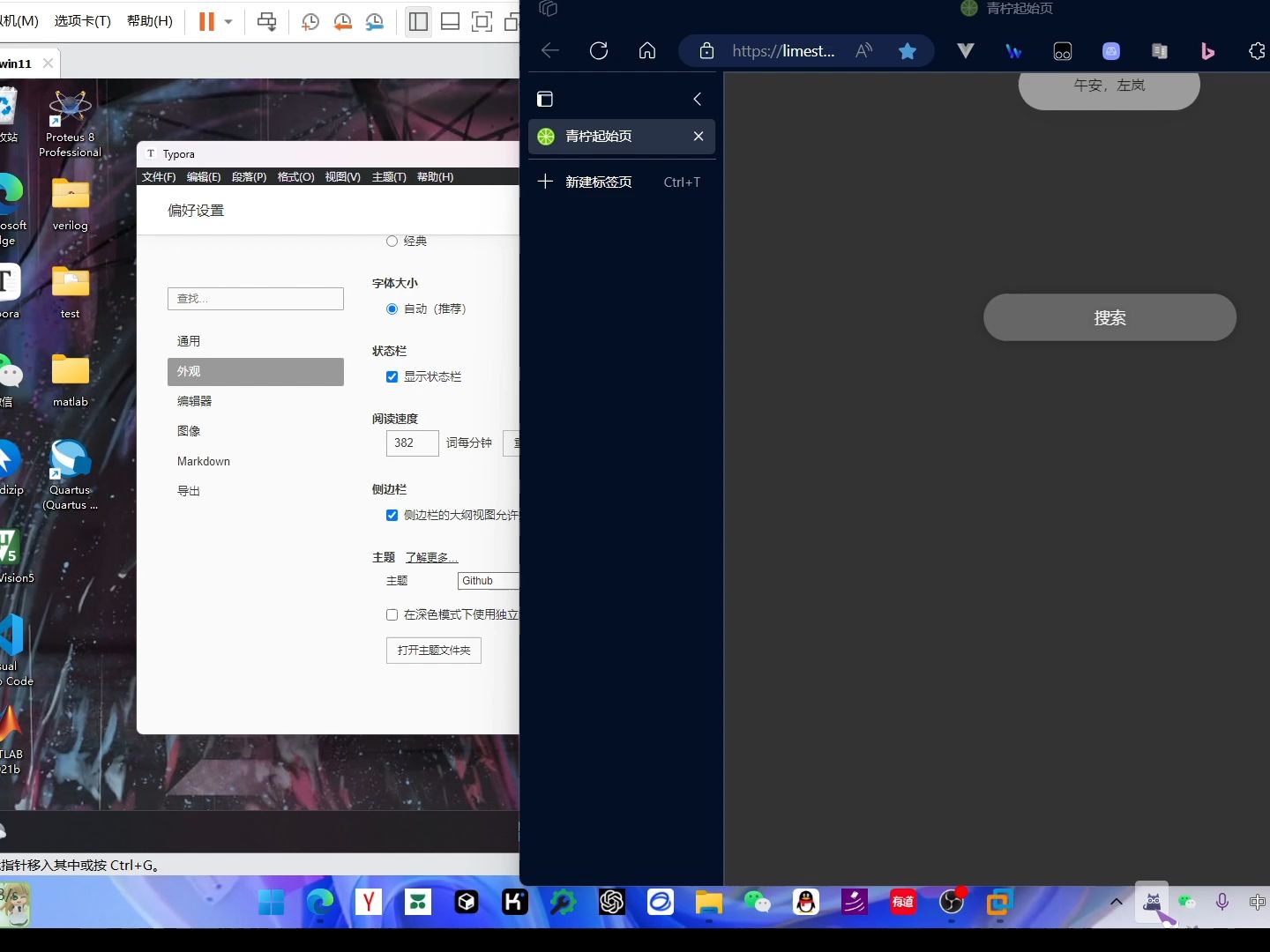Open Typora 主题(T) menu
The width and height of the screenshot is (1270, 952).
[389, 176]
